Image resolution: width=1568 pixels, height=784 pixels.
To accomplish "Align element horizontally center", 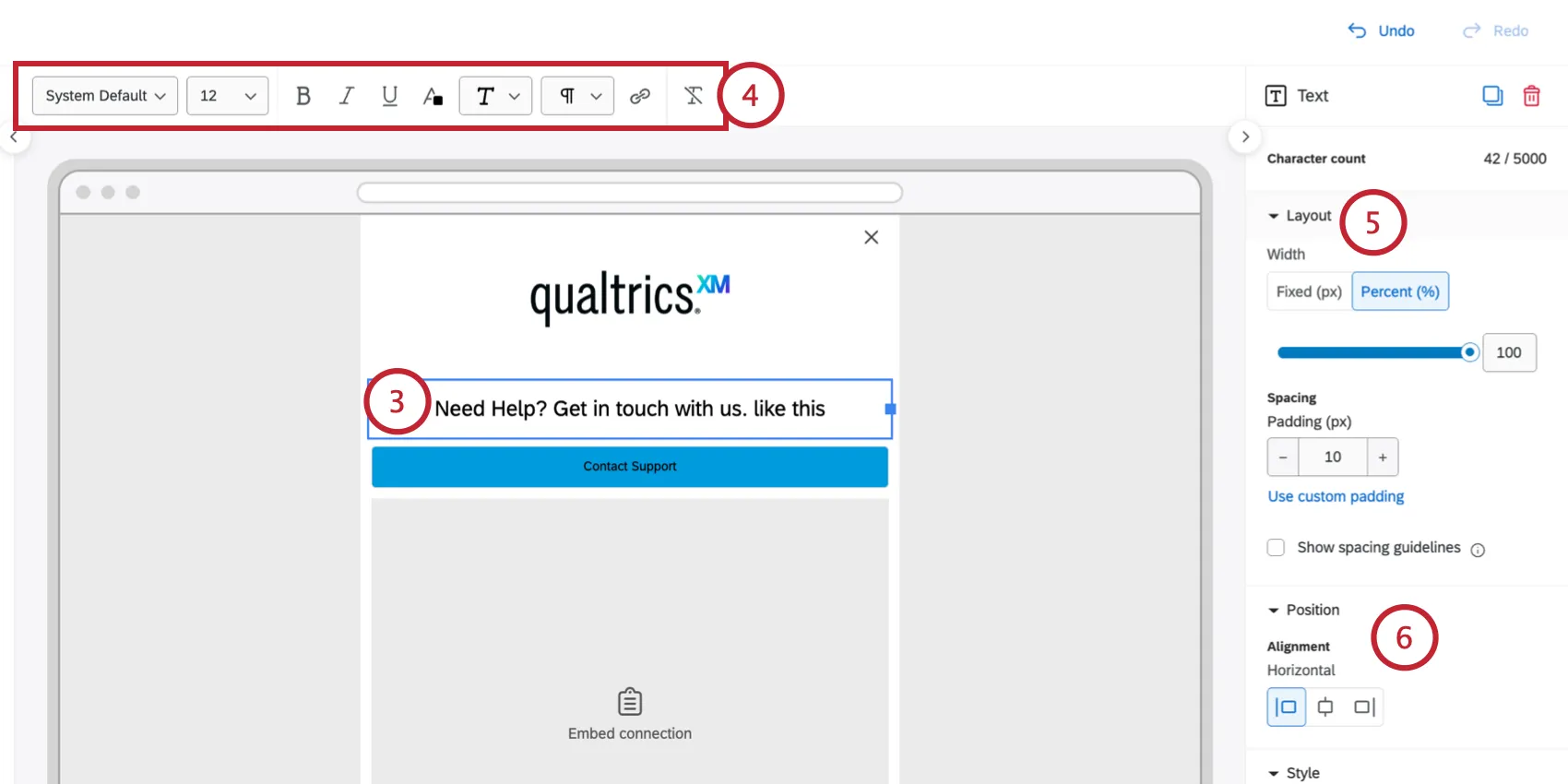I will tap(1325, 707).
